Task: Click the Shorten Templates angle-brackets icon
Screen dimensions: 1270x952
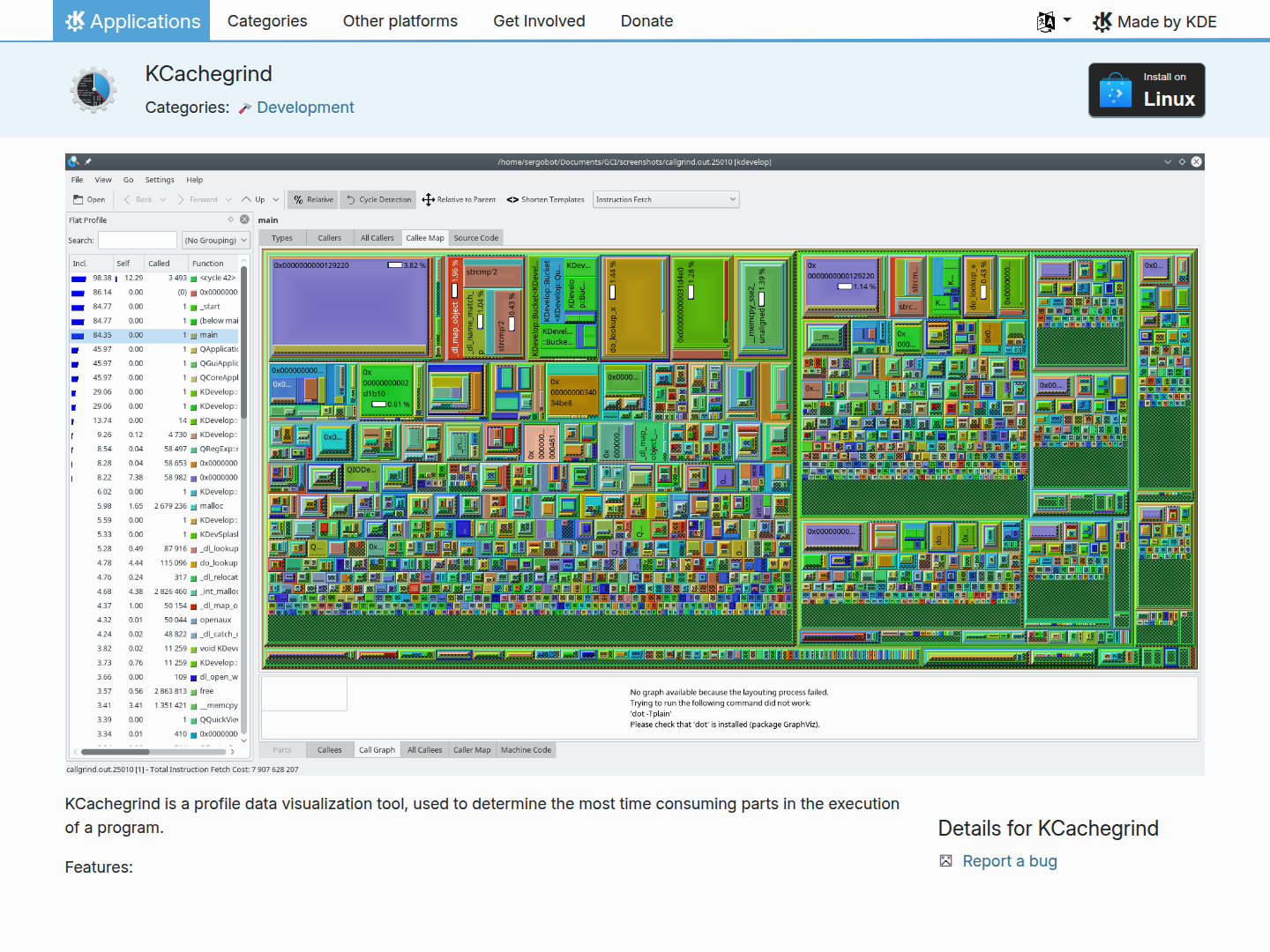Action: point(512,200)
